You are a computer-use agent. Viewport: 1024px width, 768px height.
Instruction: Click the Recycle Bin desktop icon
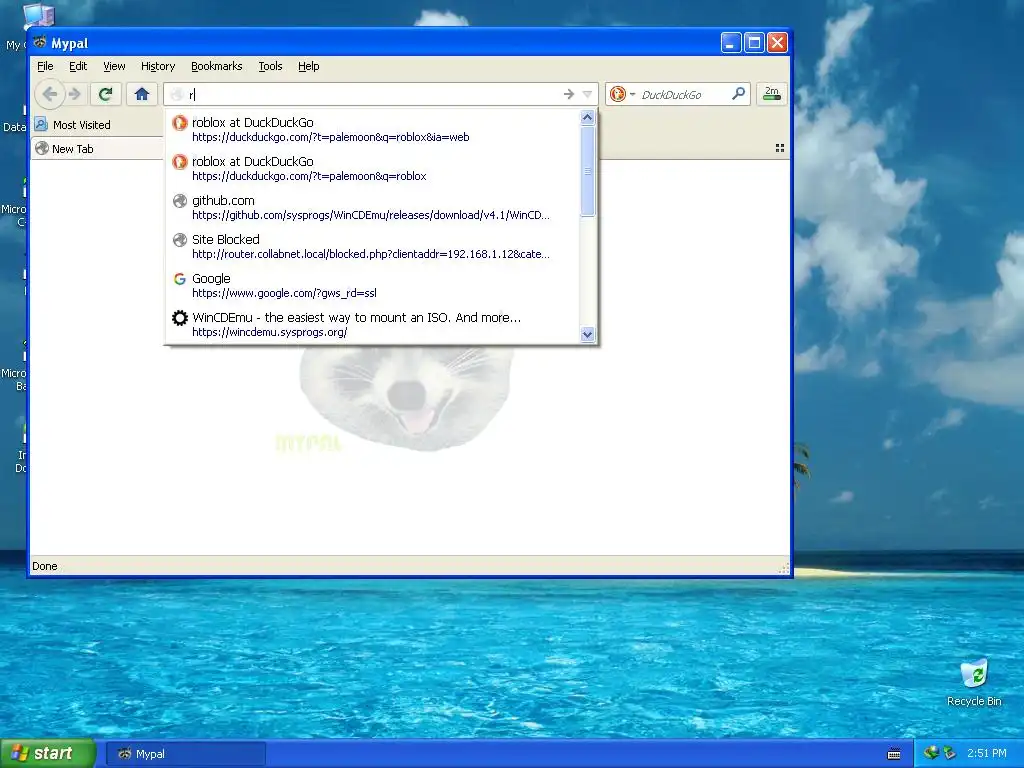pos(974,683)
